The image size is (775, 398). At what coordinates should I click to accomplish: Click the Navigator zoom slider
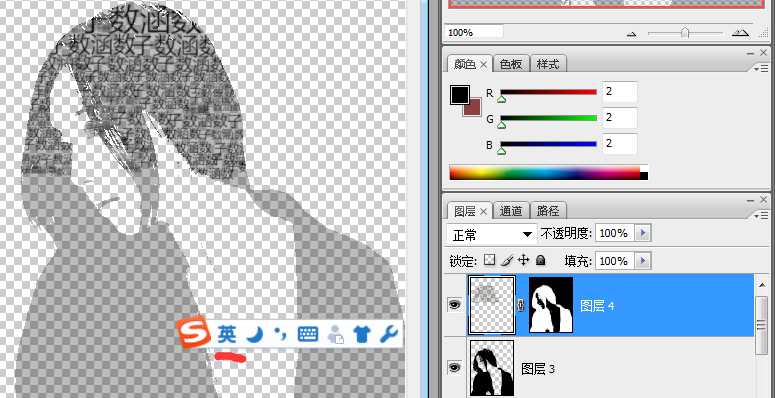tap(685, 33)
